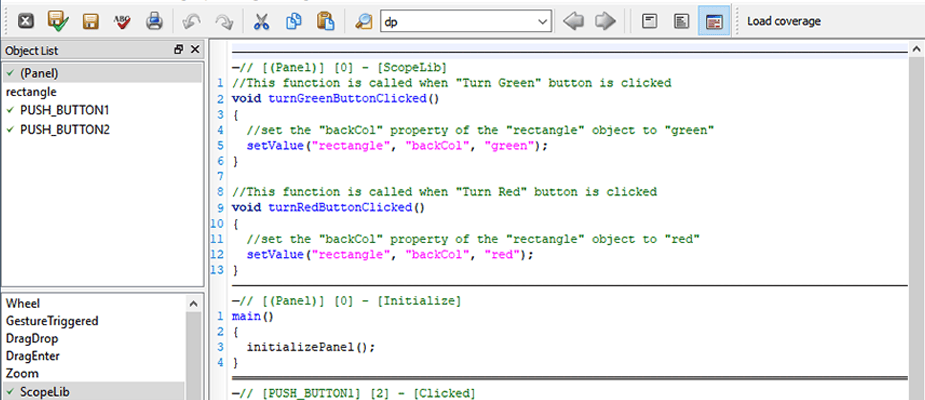Collapse the PUSH_BUTTON1 [Clicked] code section
This screenshot has height=400, width=925.
click(x=235, y=393)
